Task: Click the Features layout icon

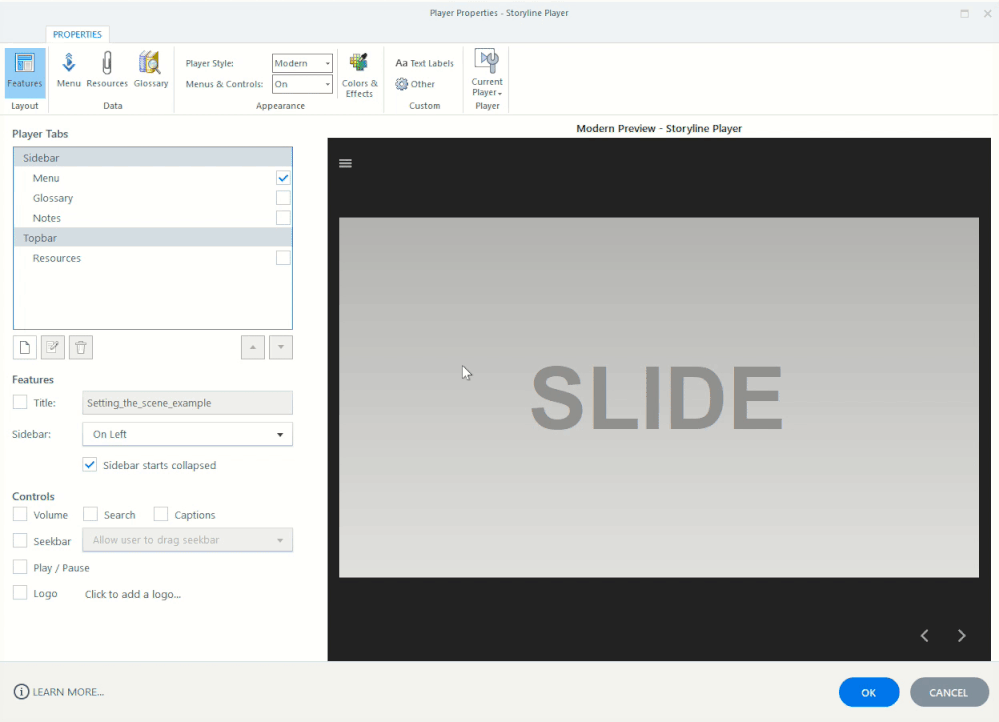Action: click(x=25, y=71)
